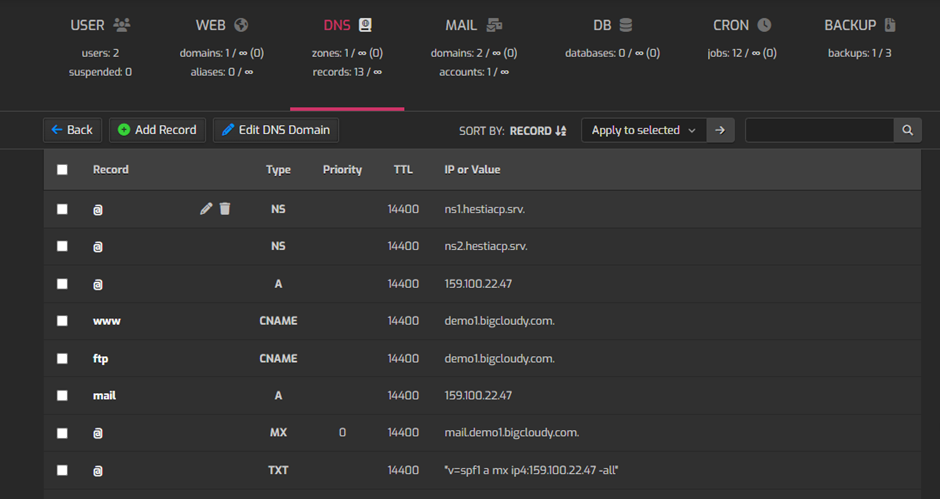
Task: Click the trash delete icon on first NS record
Action: click(225, 208)
